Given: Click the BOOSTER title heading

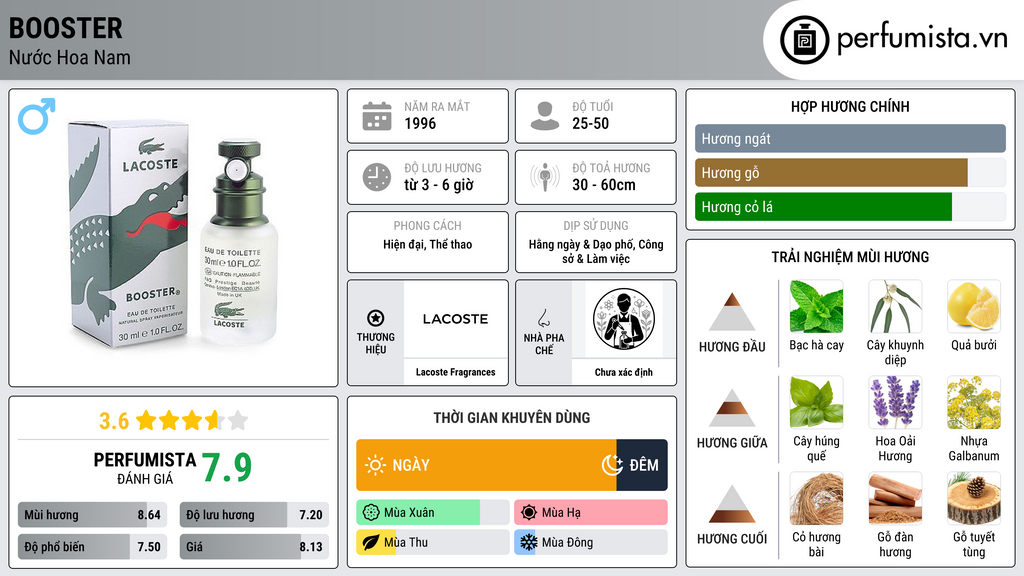Looking at the screenshot, I should pos(65,28).
